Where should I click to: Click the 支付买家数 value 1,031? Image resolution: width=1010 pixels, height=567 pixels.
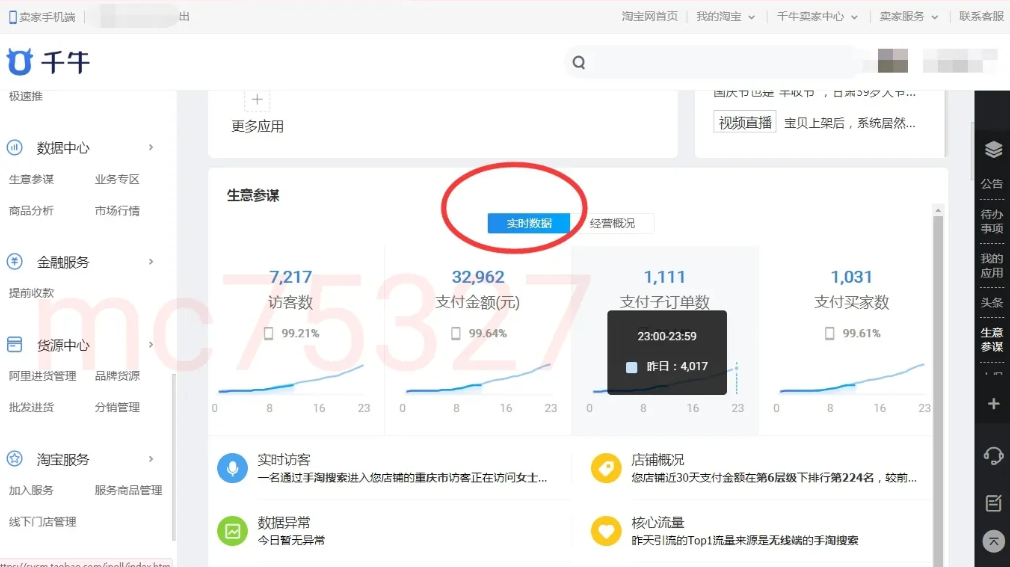(x=852, y=277)
